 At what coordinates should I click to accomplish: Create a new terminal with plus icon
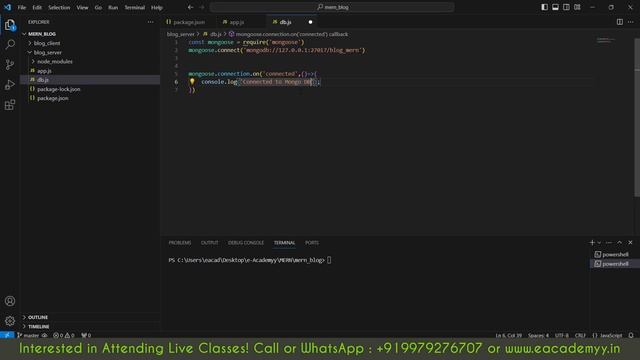click(x=592, y=242)
